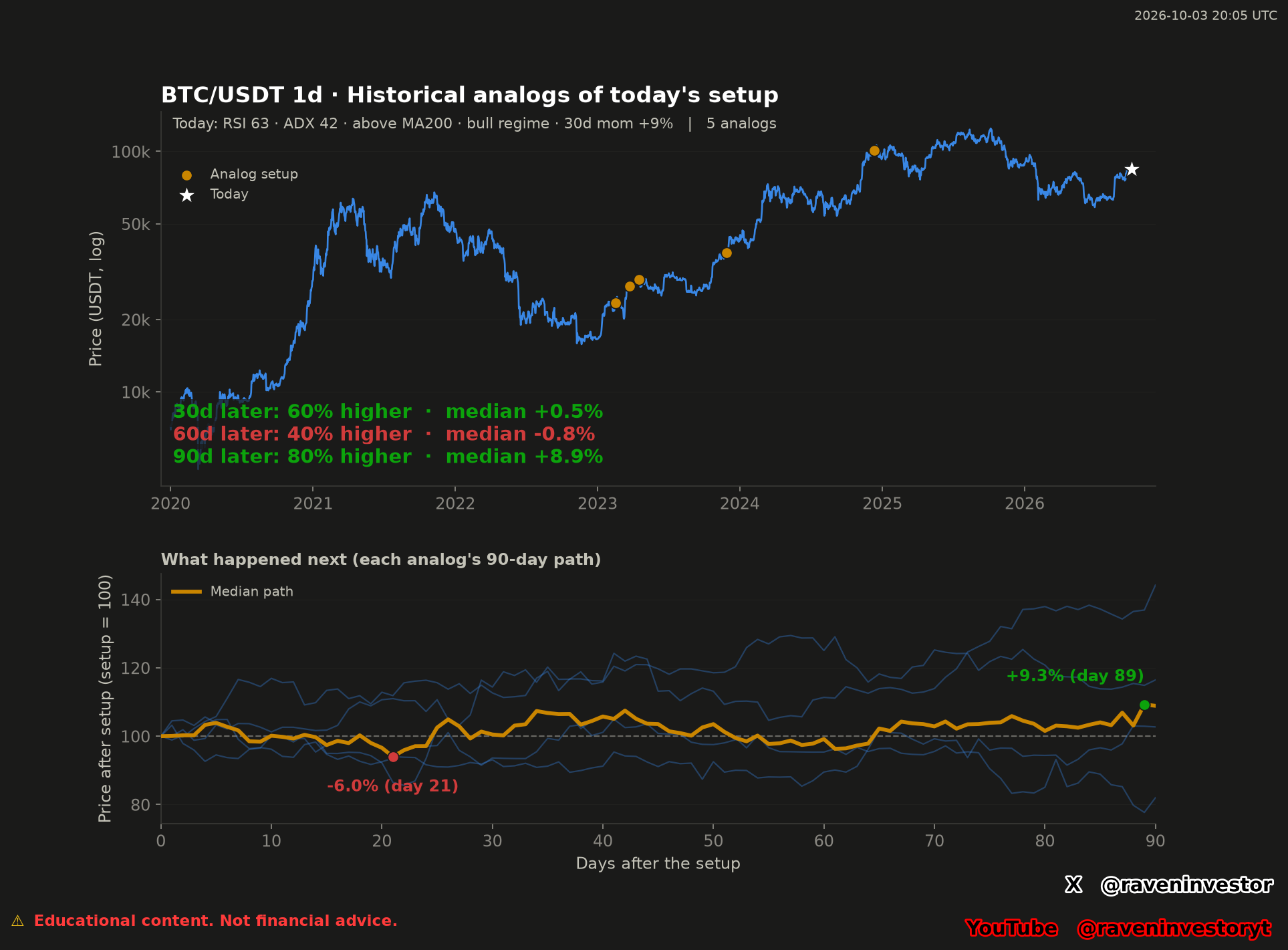Screen dimensions: 1288x950
Task: Click the 'Median path' legend label
Action: click(252, 592)
